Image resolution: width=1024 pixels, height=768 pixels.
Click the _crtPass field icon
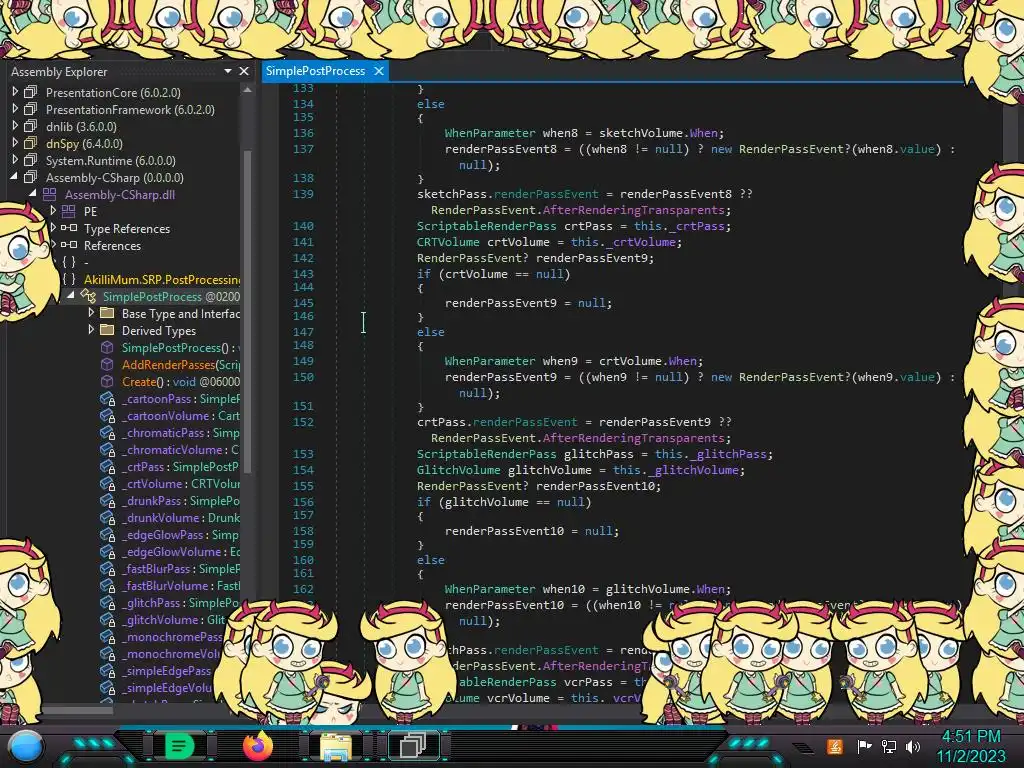tap(107, 466)
